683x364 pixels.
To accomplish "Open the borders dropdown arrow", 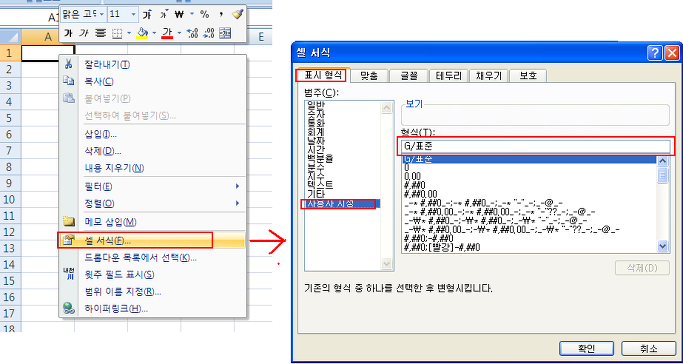I will pyautogui.click(x=129, y=33).
